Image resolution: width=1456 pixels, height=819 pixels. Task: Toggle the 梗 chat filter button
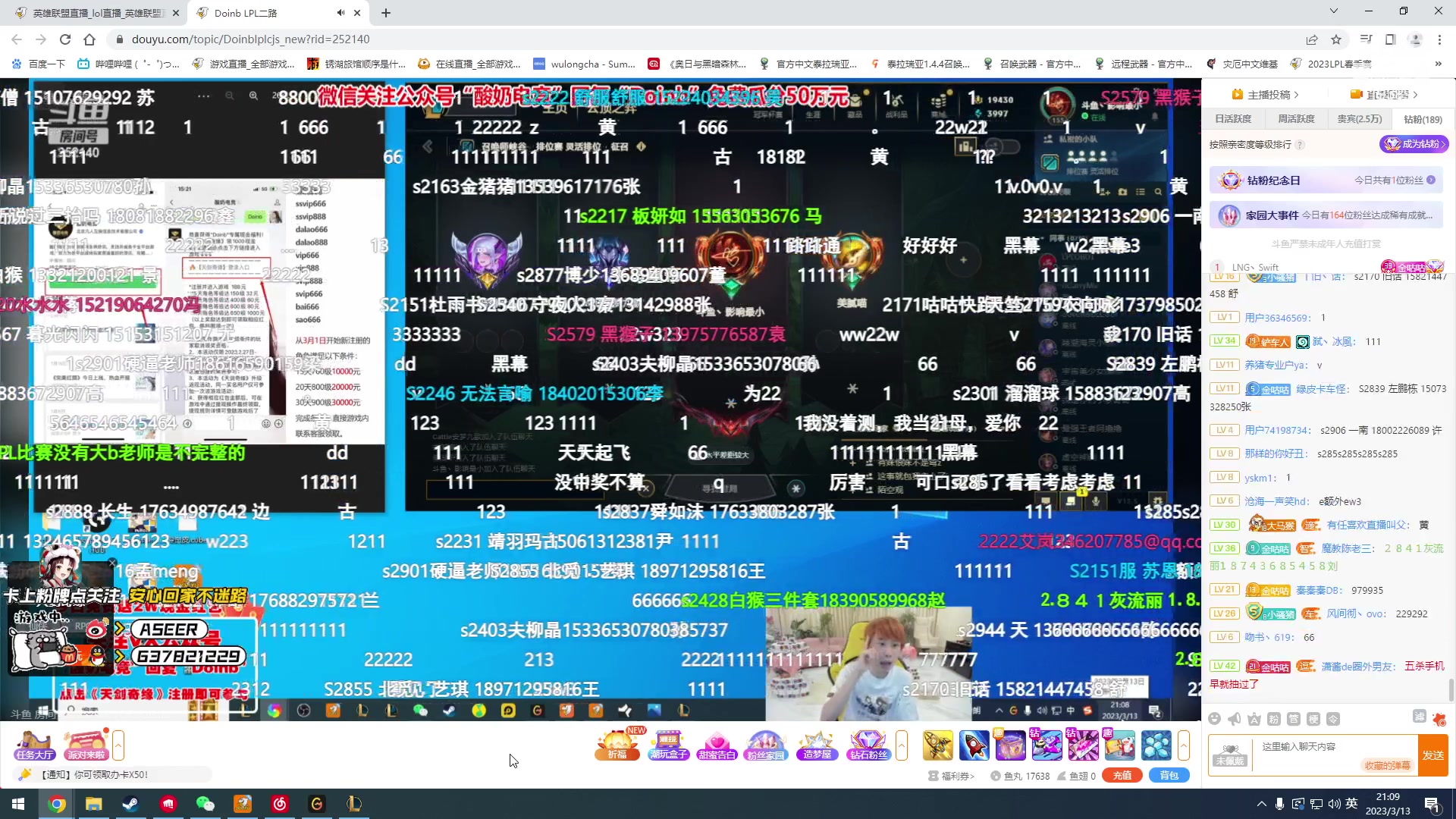pos(1313,719)
